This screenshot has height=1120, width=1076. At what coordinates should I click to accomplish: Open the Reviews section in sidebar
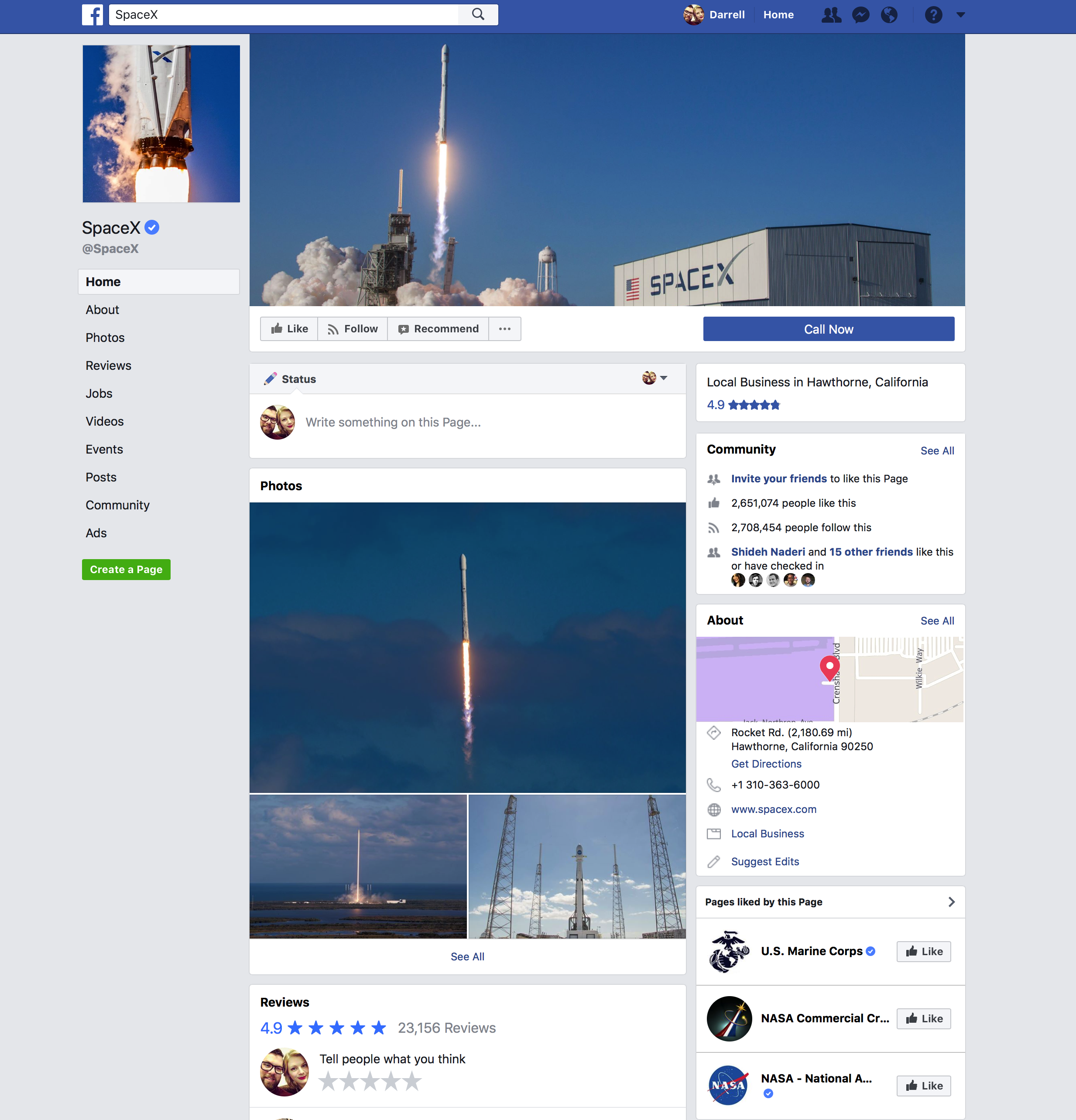pos(109,366)
